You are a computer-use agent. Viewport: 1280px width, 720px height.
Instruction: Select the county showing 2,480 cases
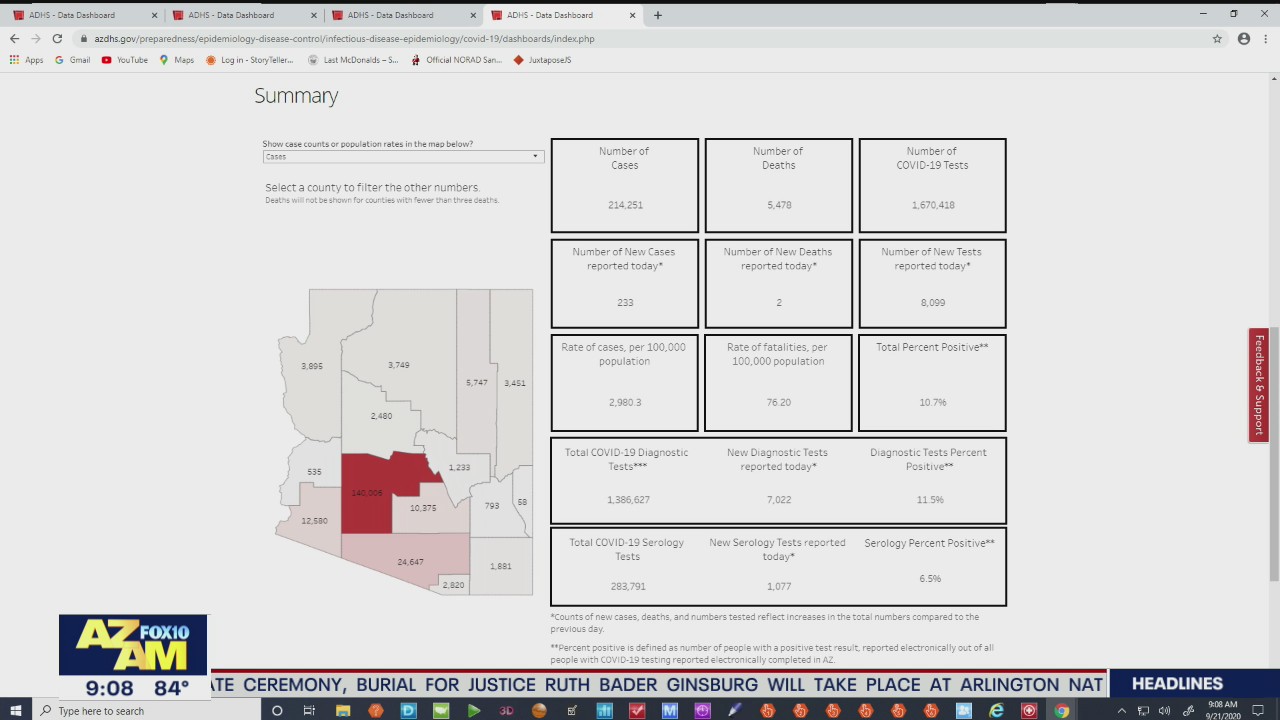381,415
